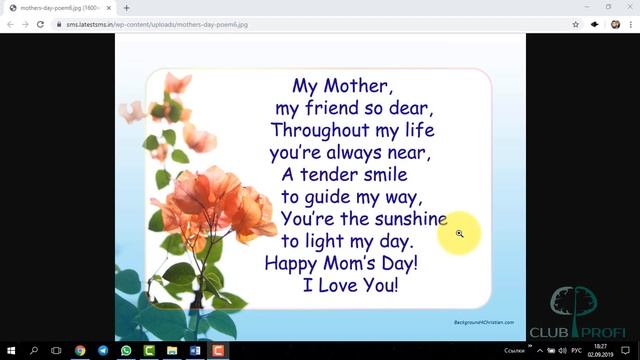The width and height of the screenshot is (640, 360).
Task: Open the extension icon beside the star
Action: [x=595, y=24]
